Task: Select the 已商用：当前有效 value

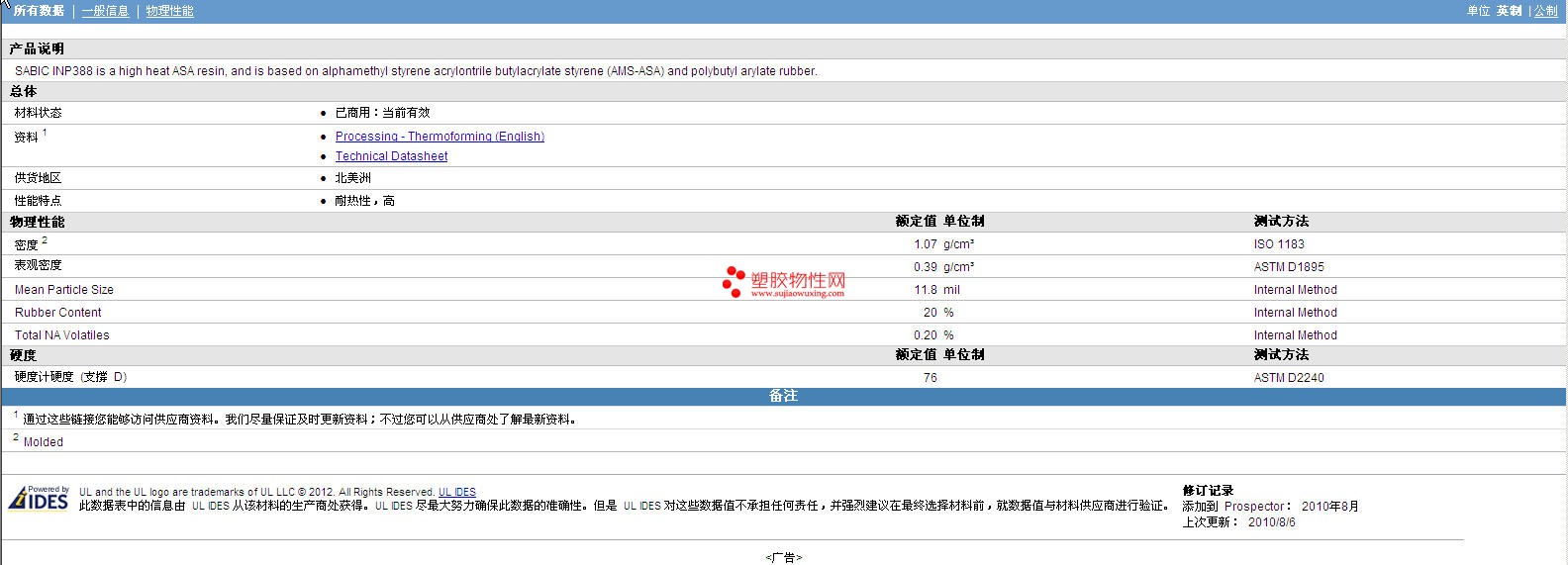Action: point(382,113)
